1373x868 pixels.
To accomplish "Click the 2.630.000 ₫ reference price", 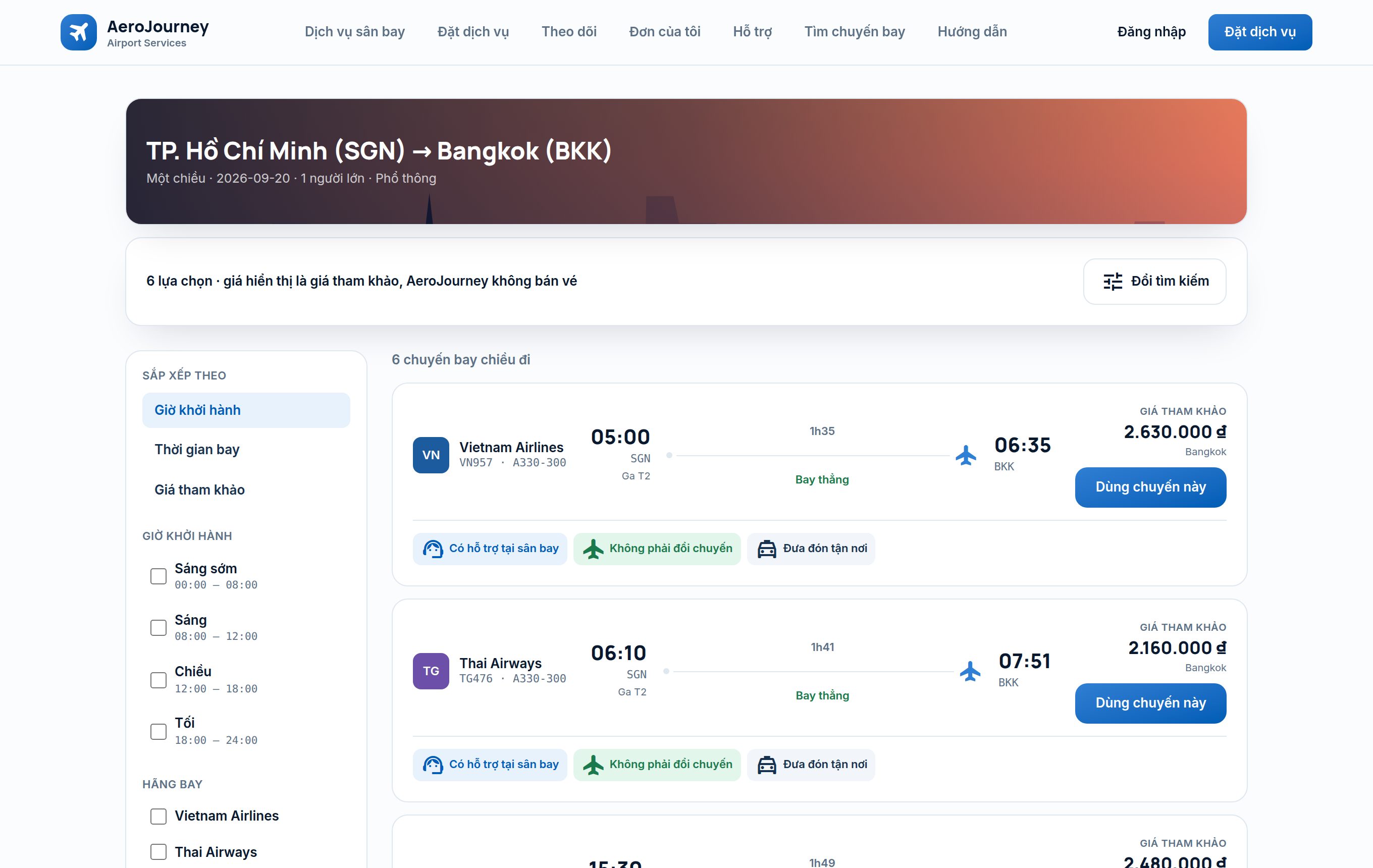I will pos(1175,432).
